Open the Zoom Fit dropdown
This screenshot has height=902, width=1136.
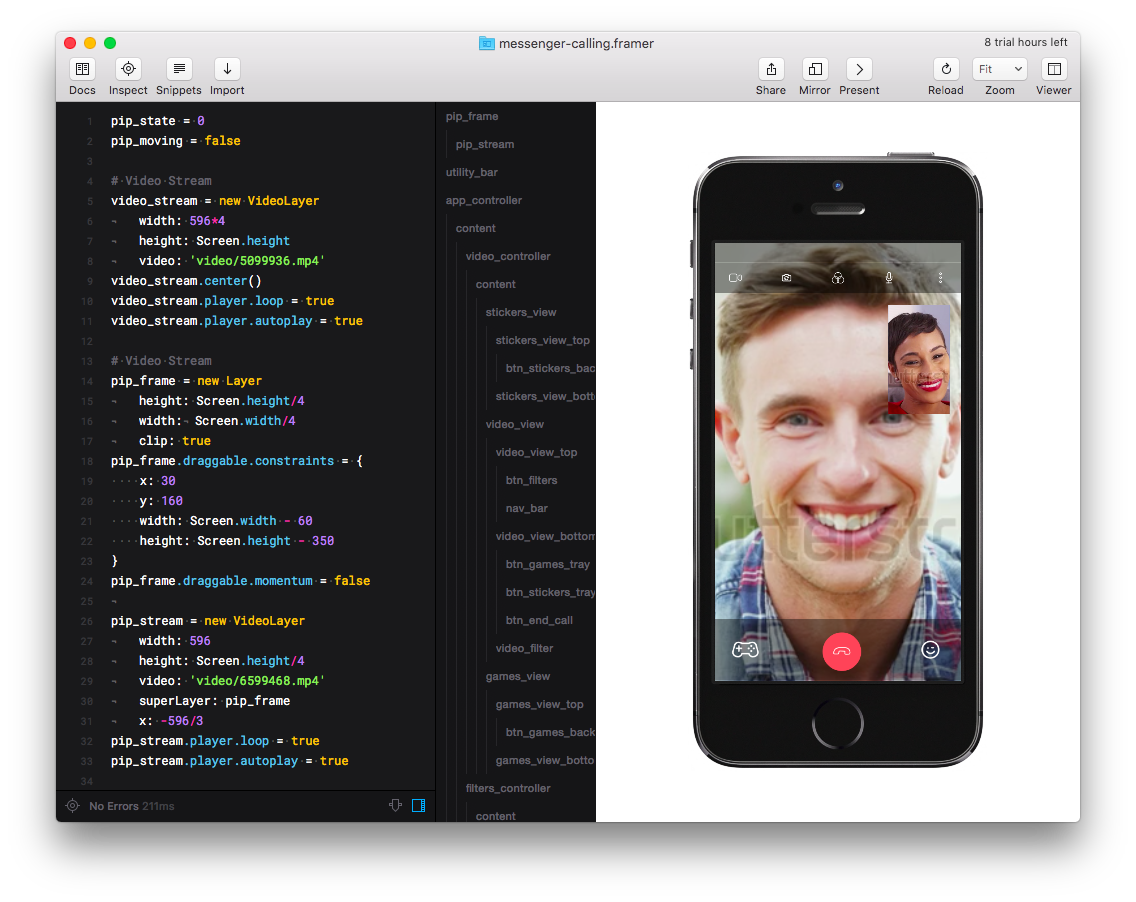[x=999, y=69]
